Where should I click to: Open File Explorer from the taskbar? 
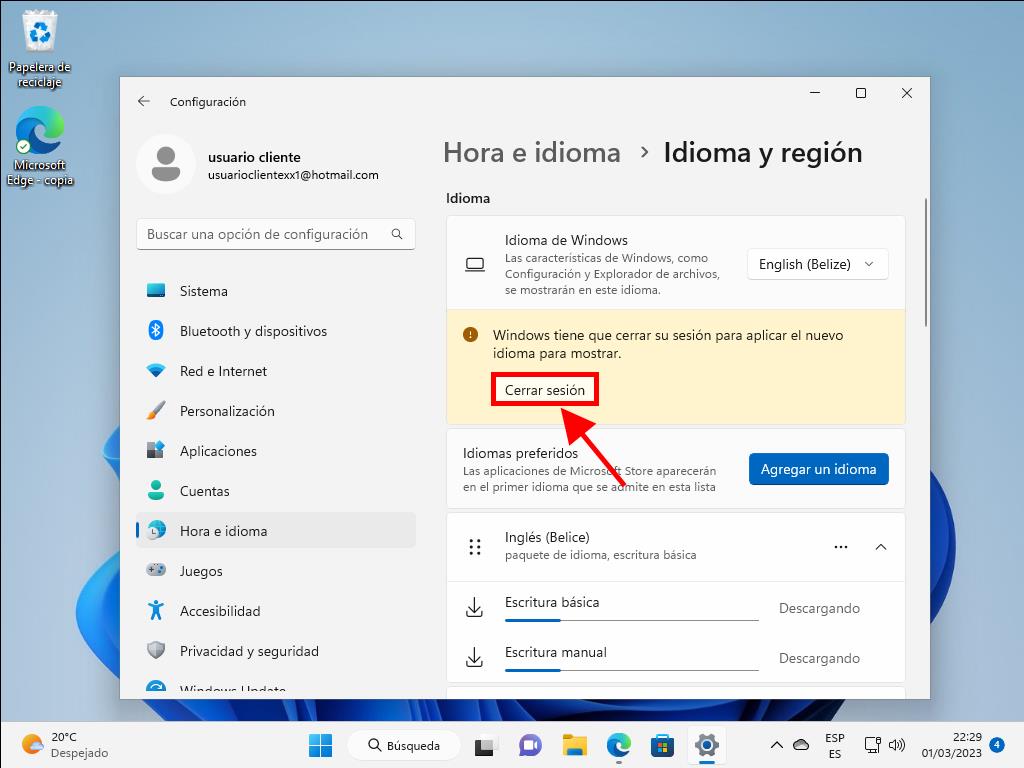coord(574,745)
